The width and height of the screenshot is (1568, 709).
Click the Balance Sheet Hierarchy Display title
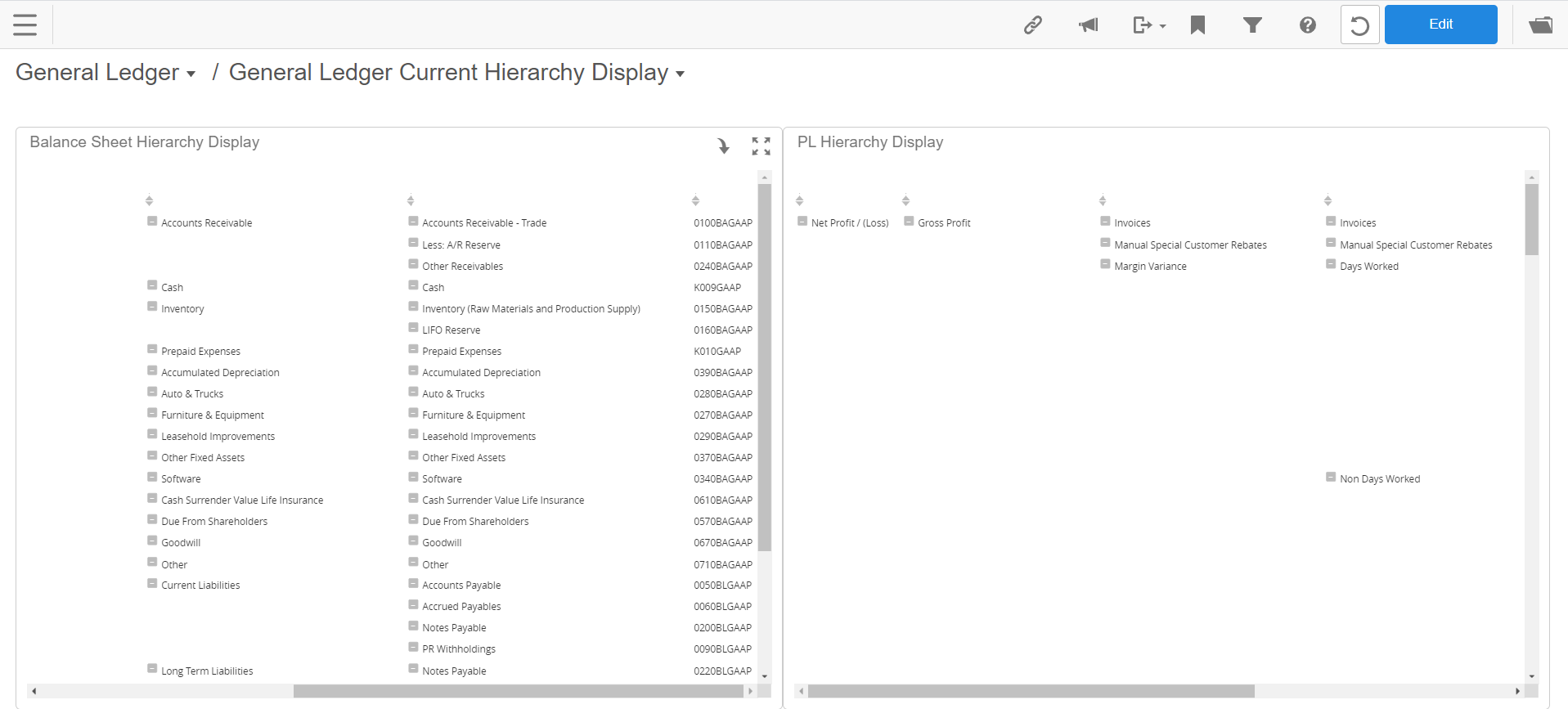145,142
